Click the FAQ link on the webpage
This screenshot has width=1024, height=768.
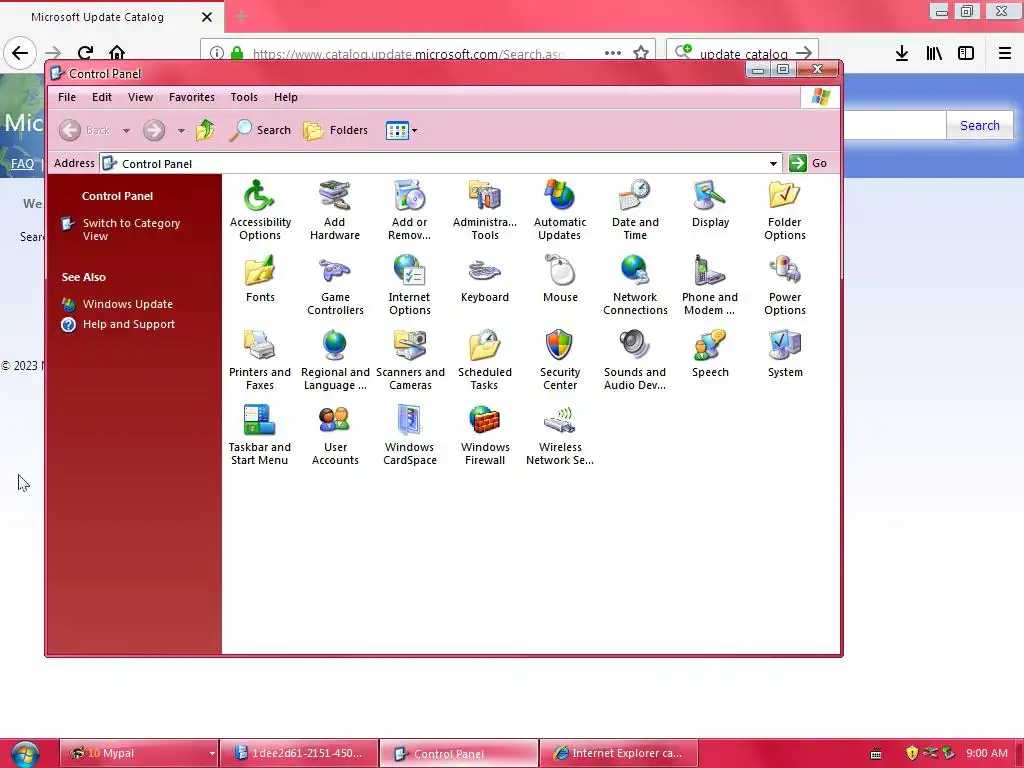click(x=22, y=163)
